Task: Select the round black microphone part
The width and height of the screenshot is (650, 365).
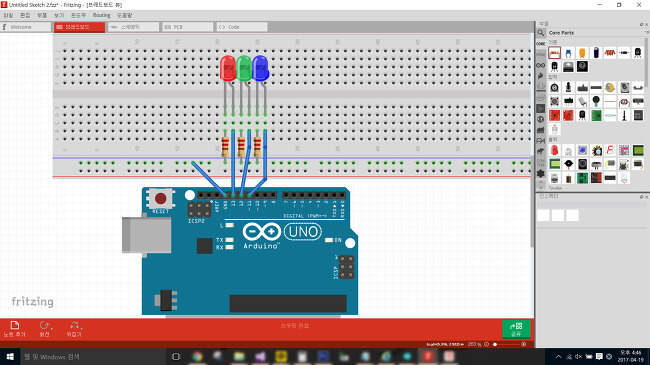Action: pyautogui.click(x=596, y=101)
